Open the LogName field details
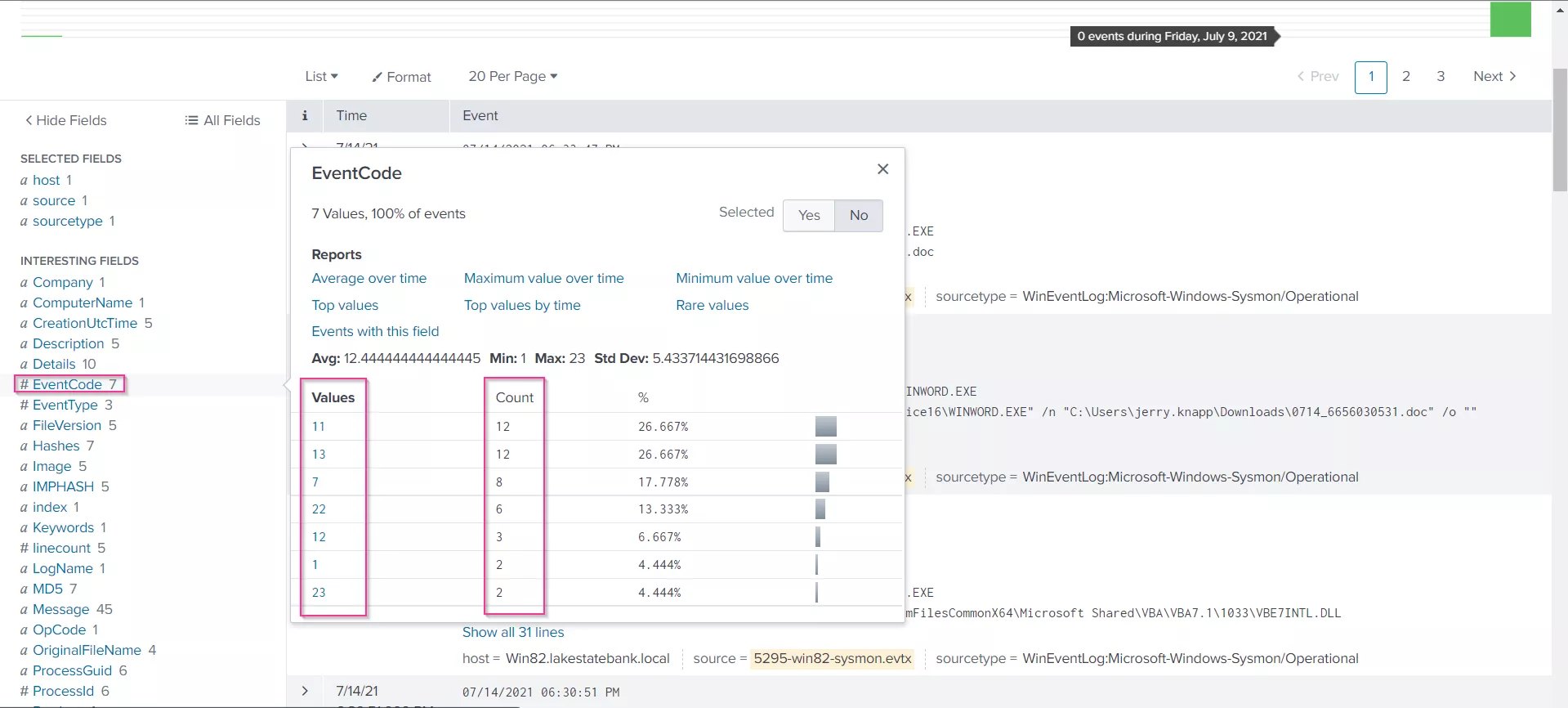The image size is (1568, 708). [x=63, y=568]
